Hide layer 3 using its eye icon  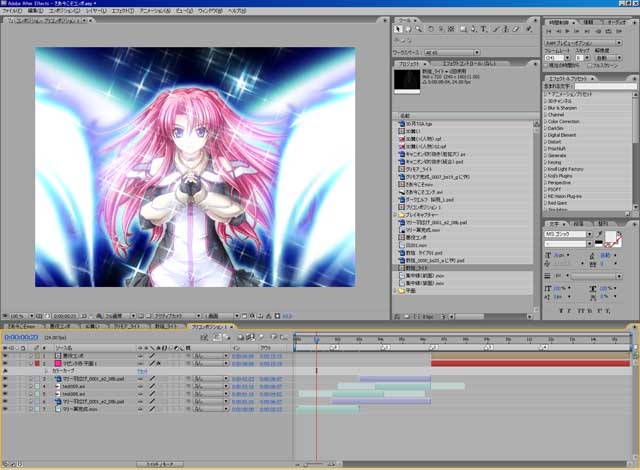point(5,379)
